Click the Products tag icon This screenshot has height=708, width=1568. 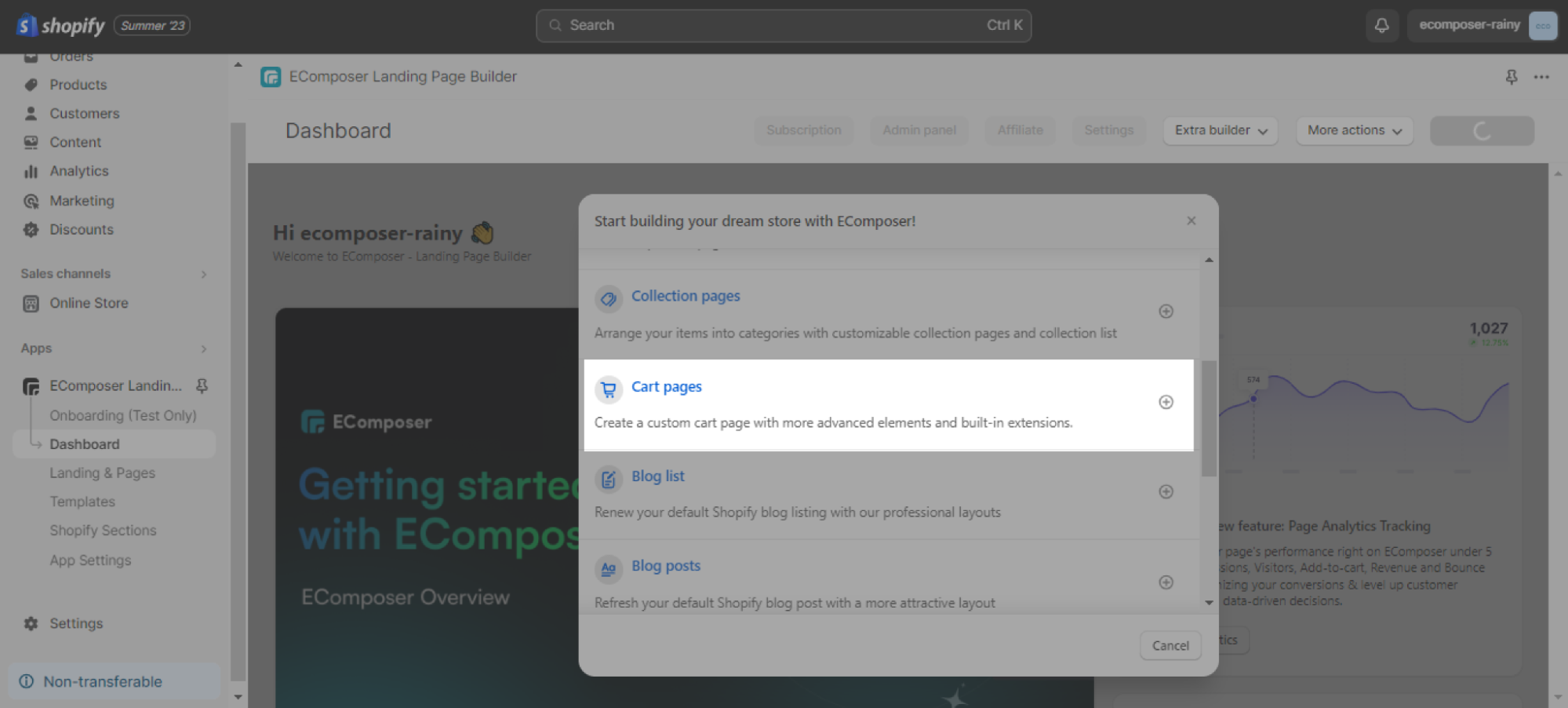tap(31, 85)
